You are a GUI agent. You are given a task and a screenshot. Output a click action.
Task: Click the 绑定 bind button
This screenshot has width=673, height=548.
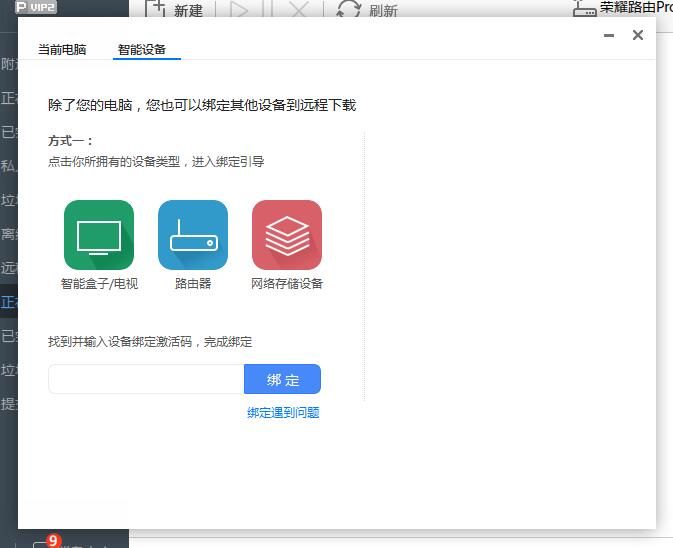click(282, 379)
